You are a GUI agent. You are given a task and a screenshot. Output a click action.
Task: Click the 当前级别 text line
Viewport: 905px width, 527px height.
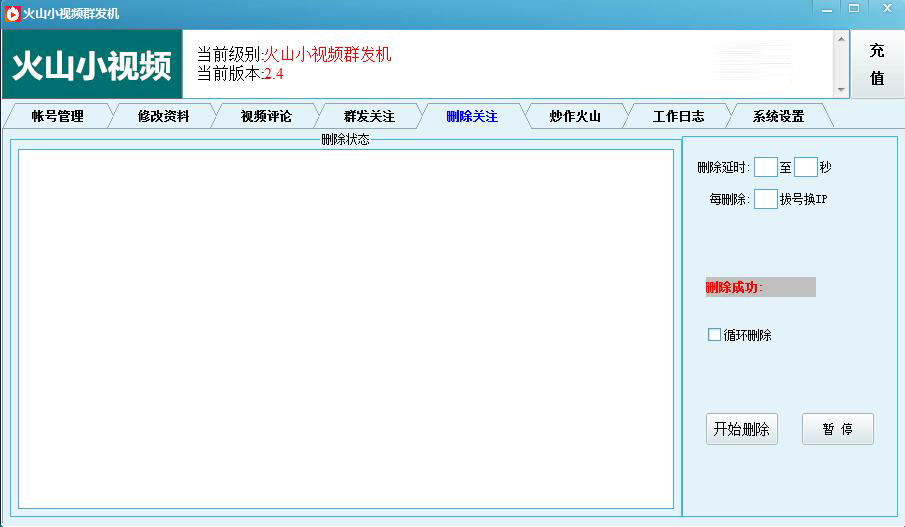pos(294,54)
